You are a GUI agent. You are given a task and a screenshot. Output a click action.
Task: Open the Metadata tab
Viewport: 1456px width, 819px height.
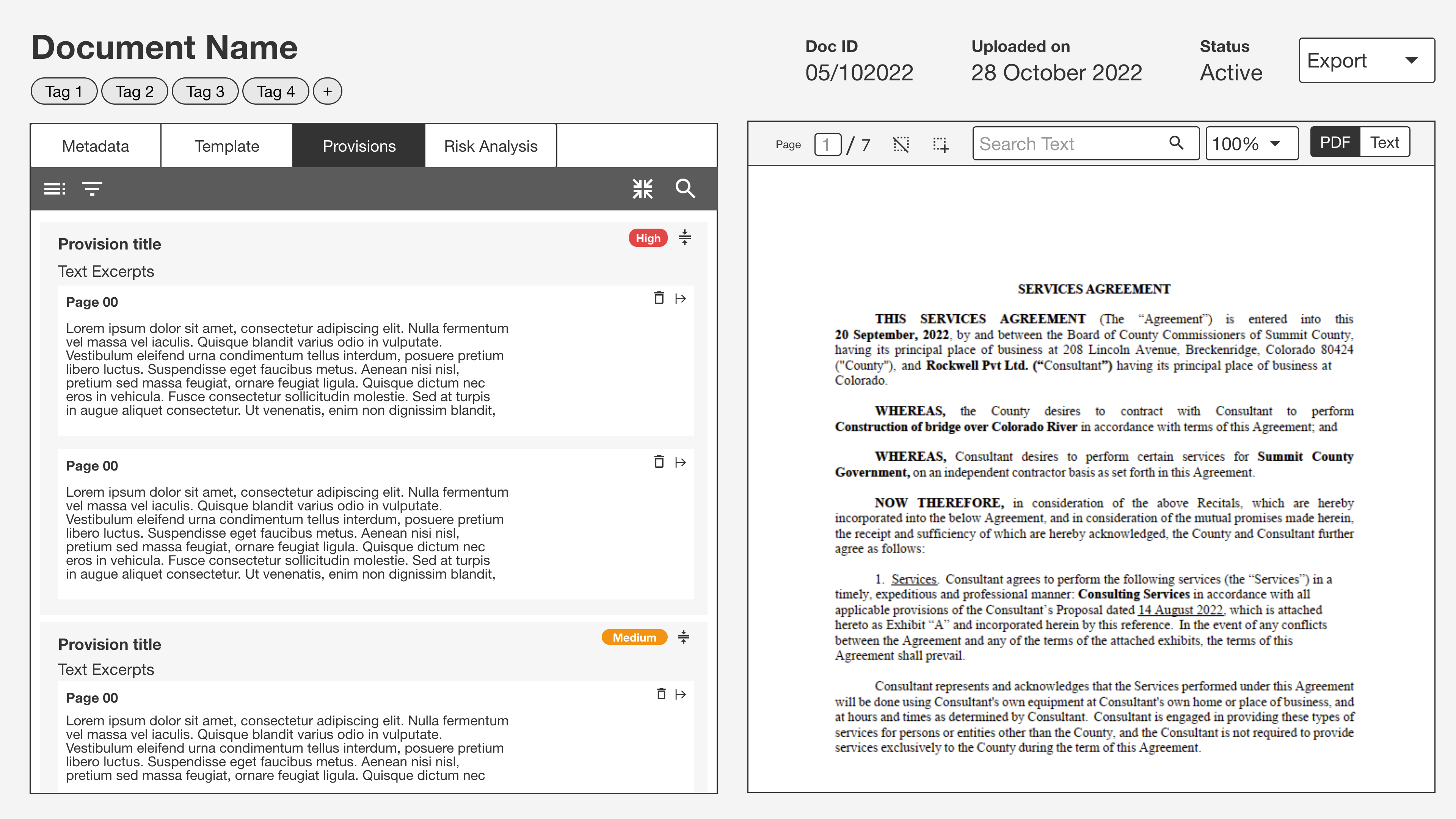[x=96, y=146]
